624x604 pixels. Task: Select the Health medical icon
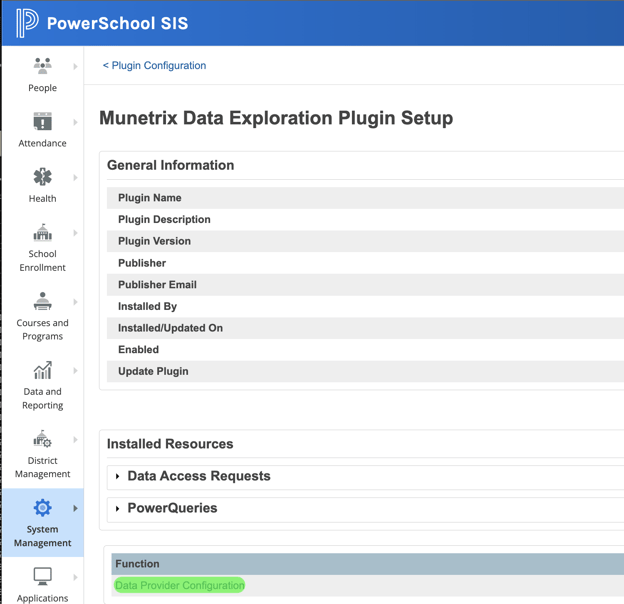tap(43, 176)
